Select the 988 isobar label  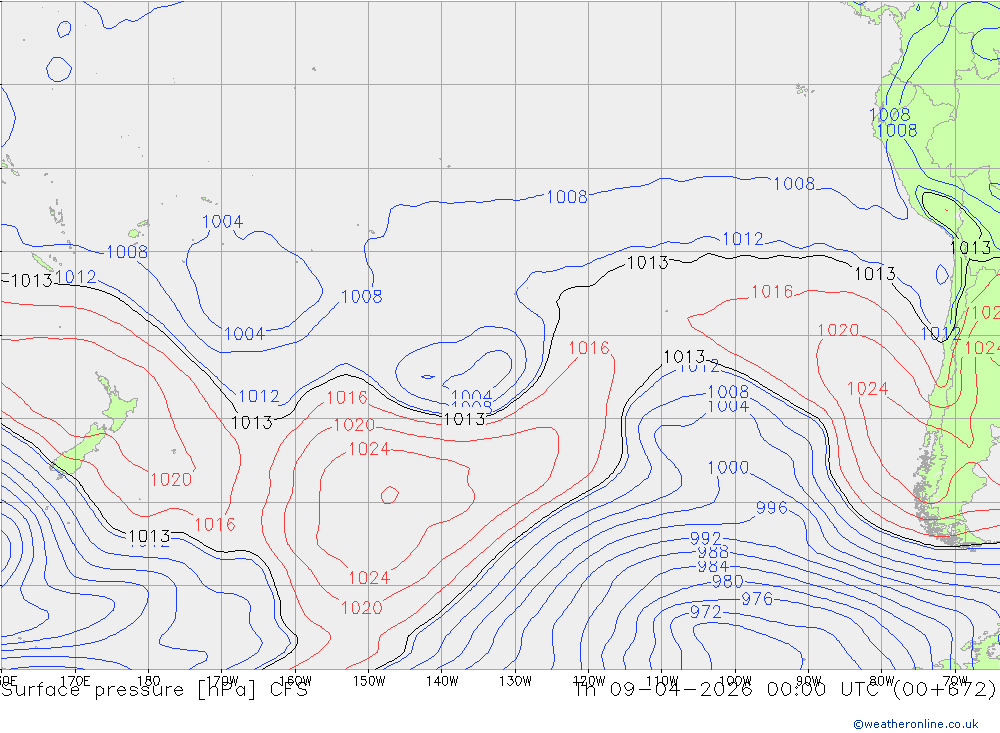tap(713, 552)
